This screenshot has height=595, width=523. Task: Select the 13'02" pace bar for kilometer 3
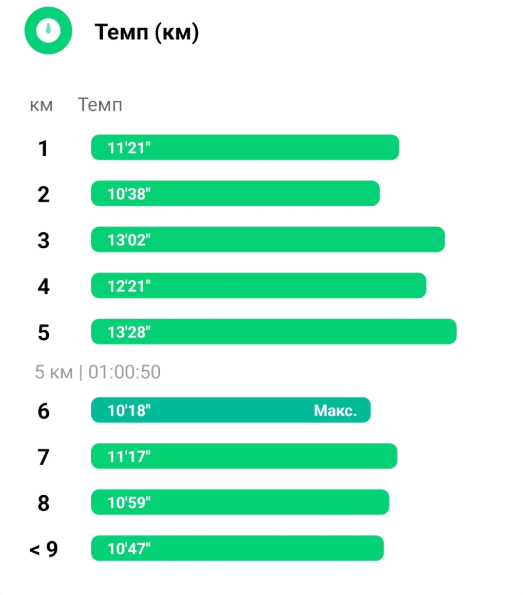[x=268, y=239]
